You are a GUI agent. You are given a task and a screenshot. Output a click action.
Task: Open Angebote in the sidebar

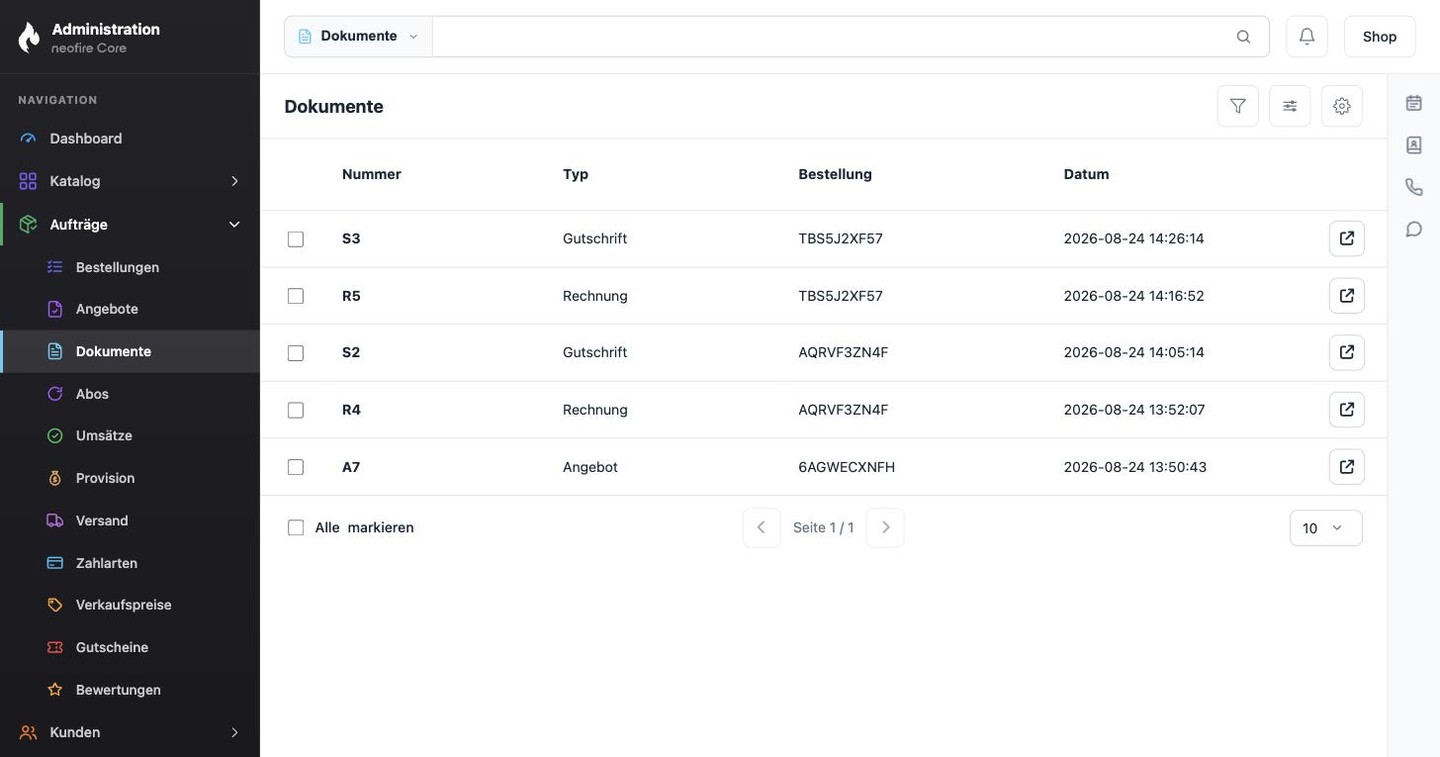(x=130, y=309)
